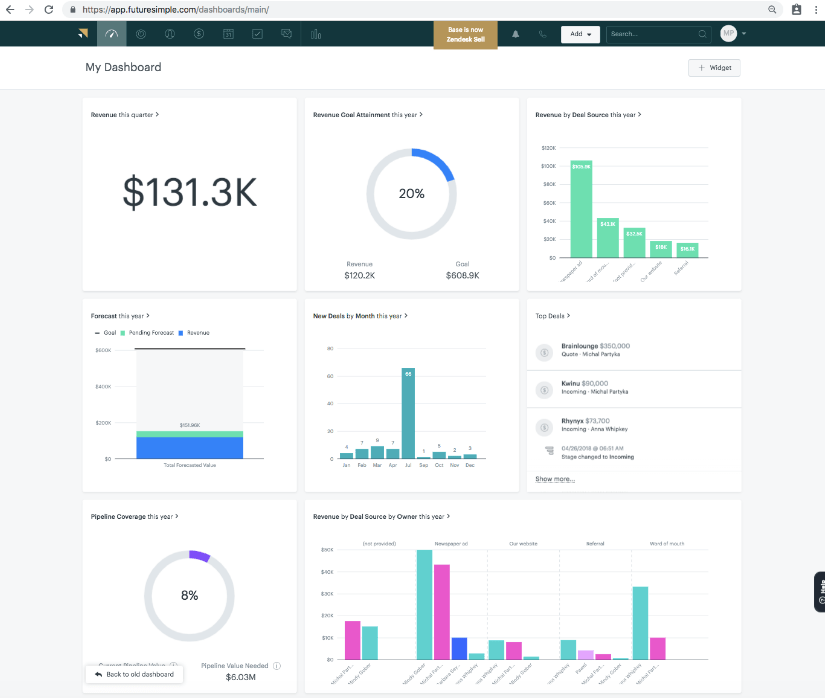Open the Calendar icon in the top bar
Image resolution: width=825 pixels, height=698 pixels.
(x=228, y=33)
